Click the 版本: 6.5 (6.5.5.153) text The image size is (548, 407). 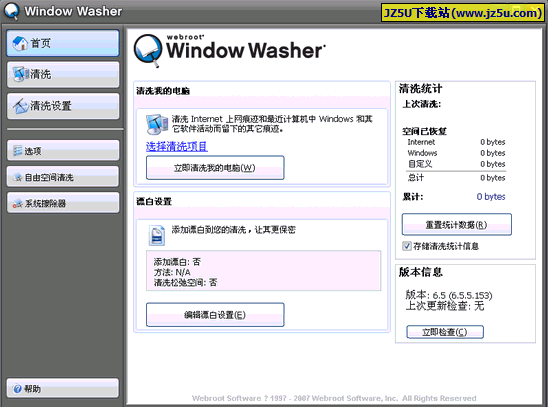[449, 295]
